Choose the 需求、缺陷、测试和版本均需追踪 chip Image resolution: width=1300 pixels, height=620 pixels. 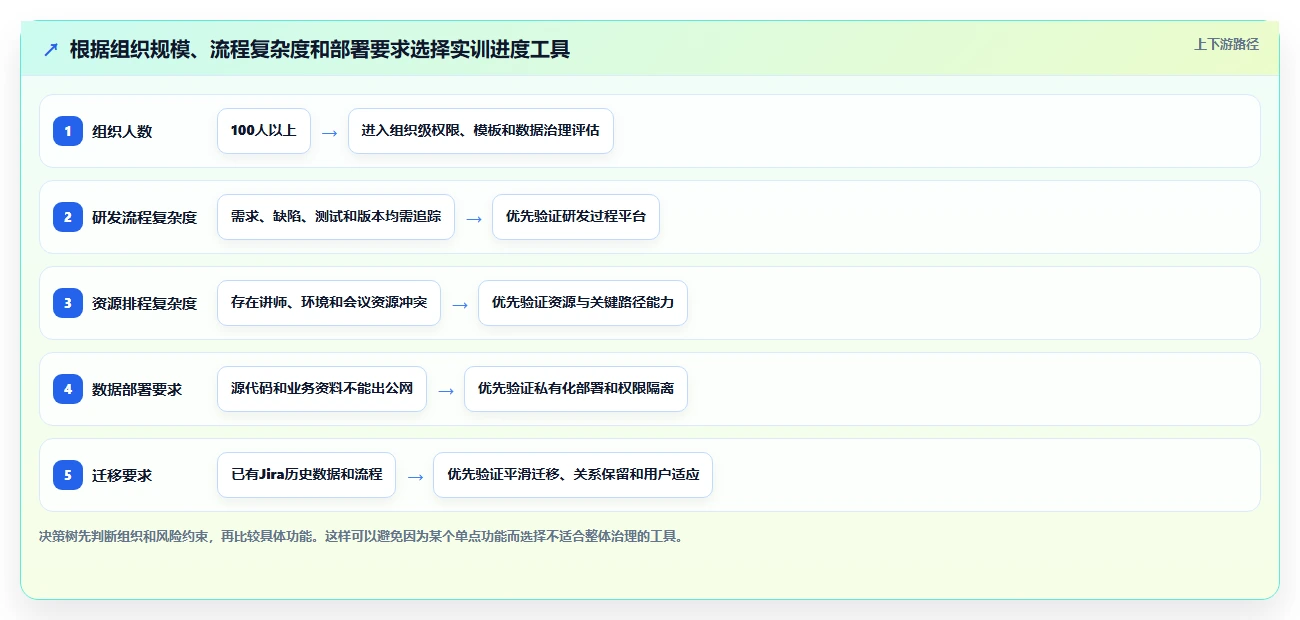pos(336,217)
